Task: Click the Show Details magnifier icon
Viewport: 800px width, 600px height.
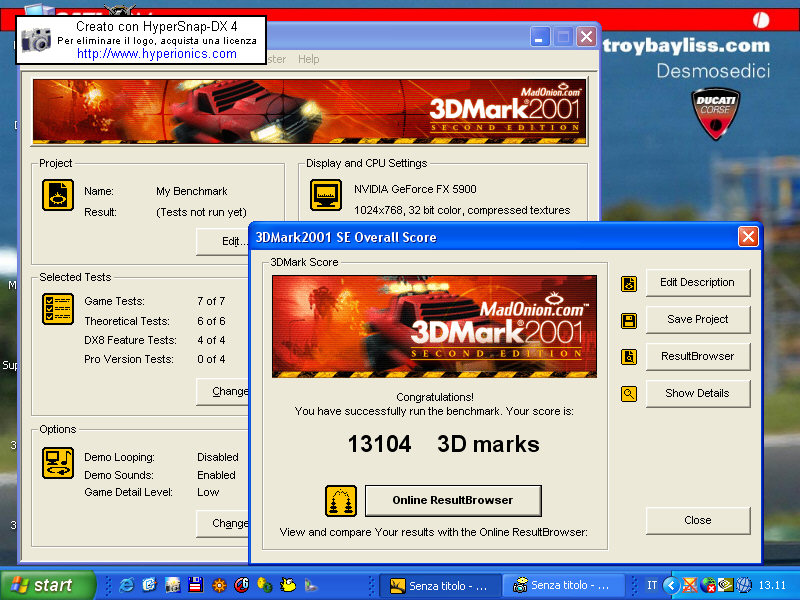Action: [629, 394]
